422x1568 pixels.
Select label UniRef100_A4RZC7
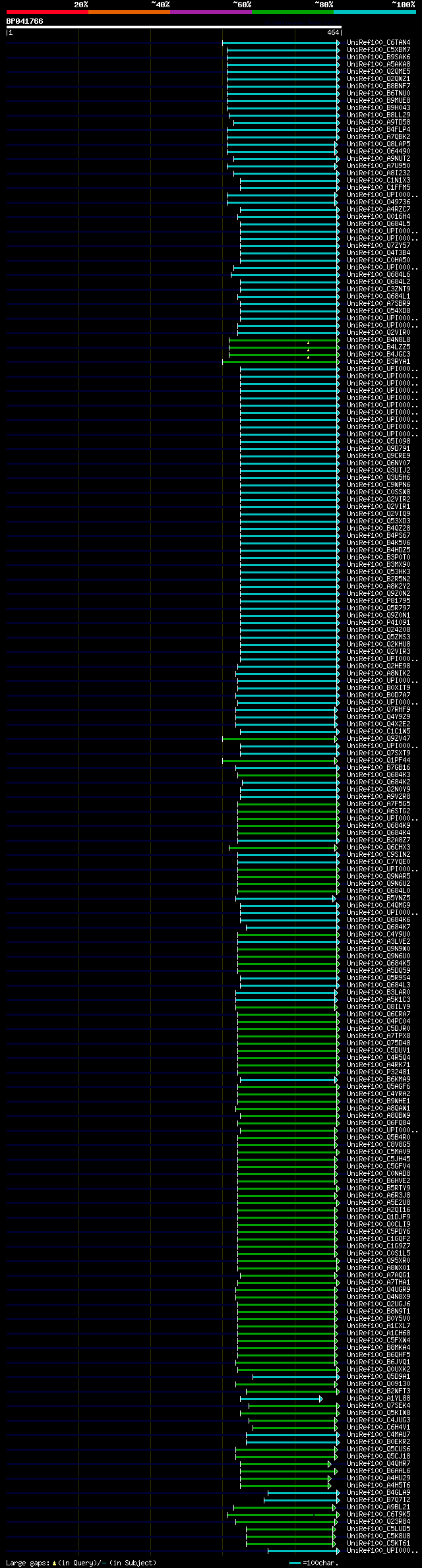click(x=378, y=210)
